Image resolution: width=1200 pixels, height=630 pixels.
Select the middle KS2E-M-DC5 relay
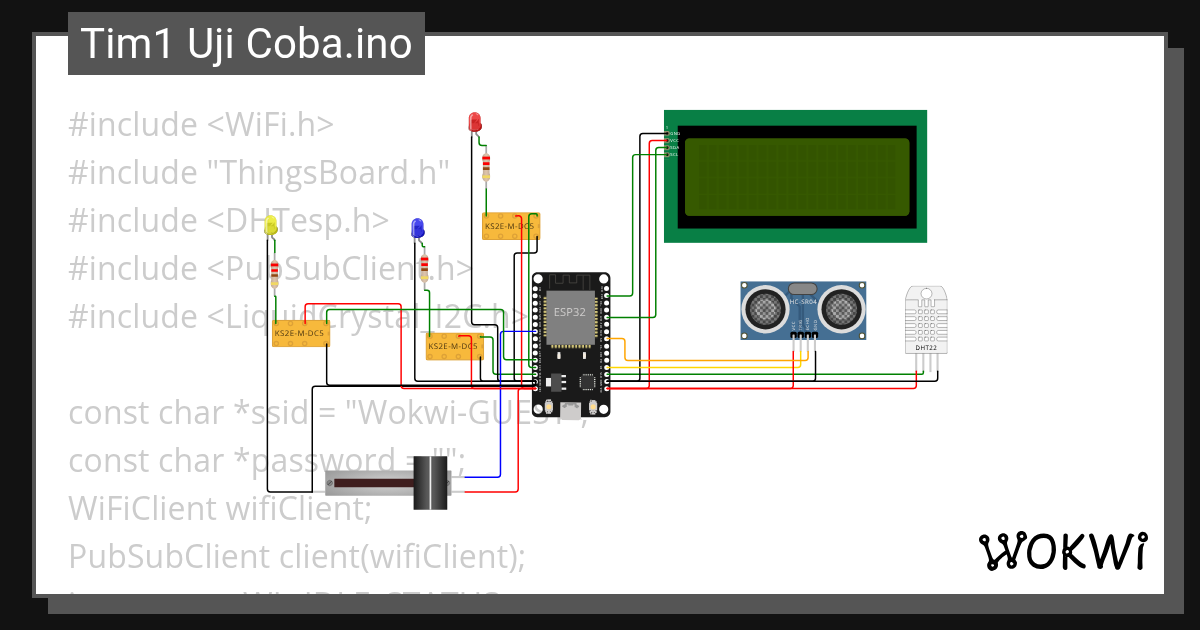coord(455,347)
